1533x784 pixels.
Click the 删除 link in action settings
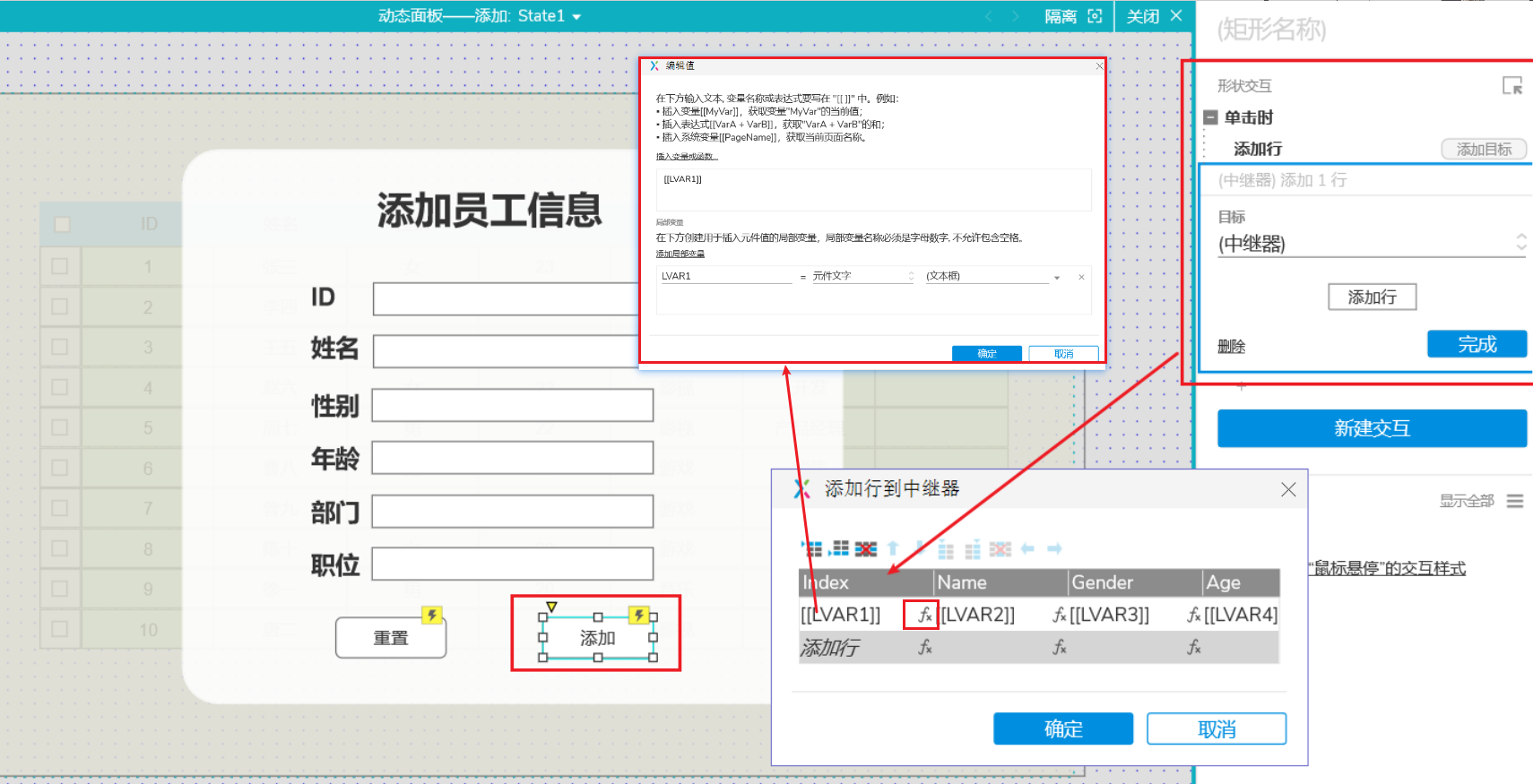[1231, 346]
